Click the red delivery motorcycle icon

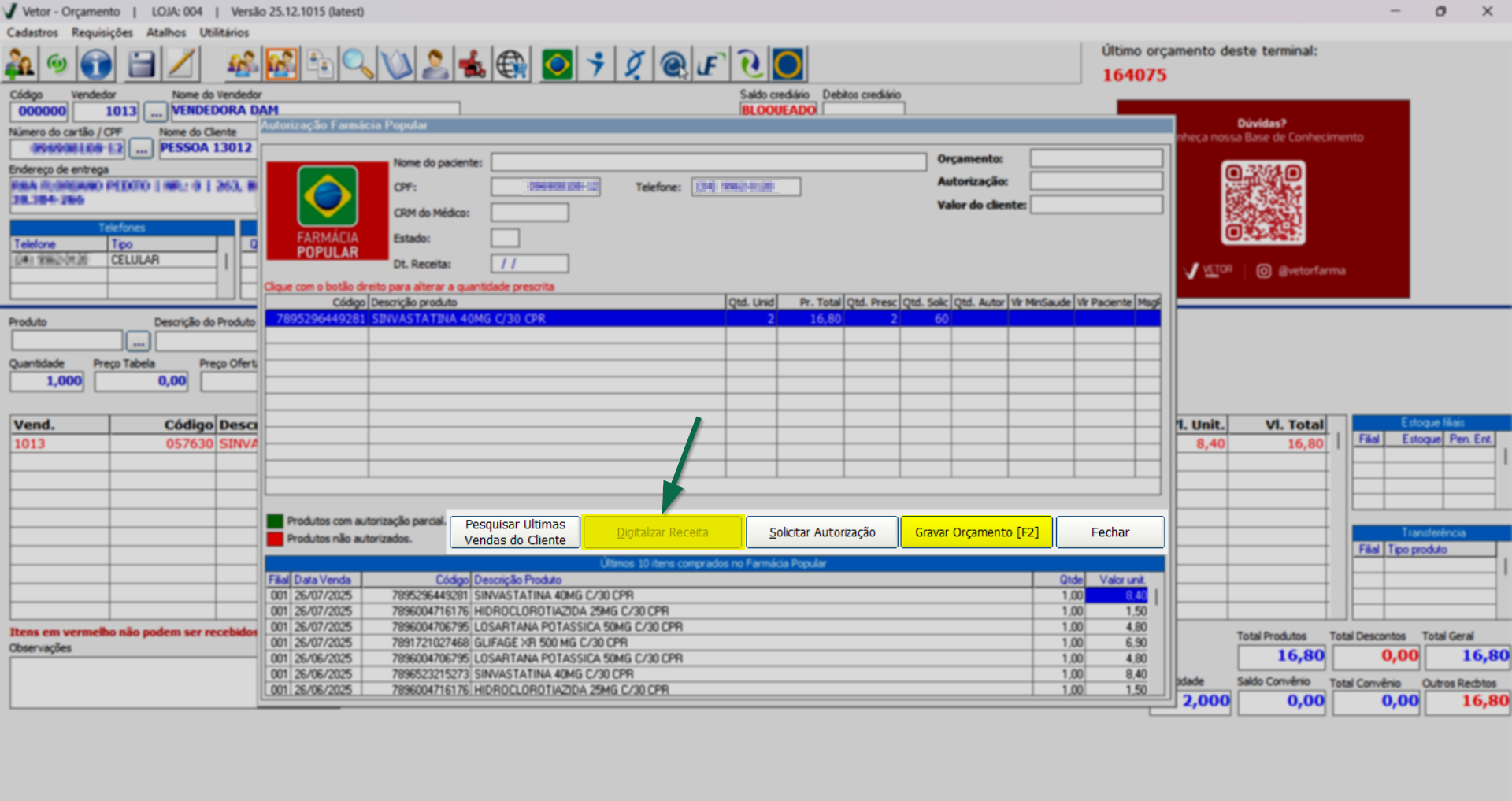(x=472, y=65)
